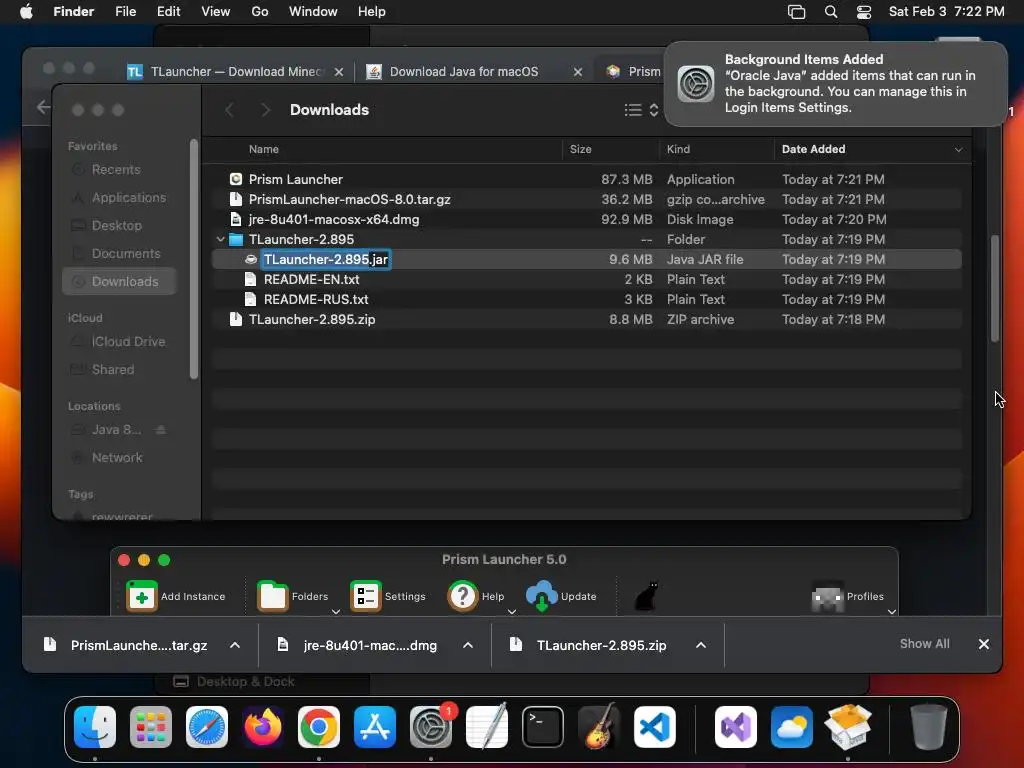
Task: Open the Finder Go menu
Action: [x=260, y=12]
